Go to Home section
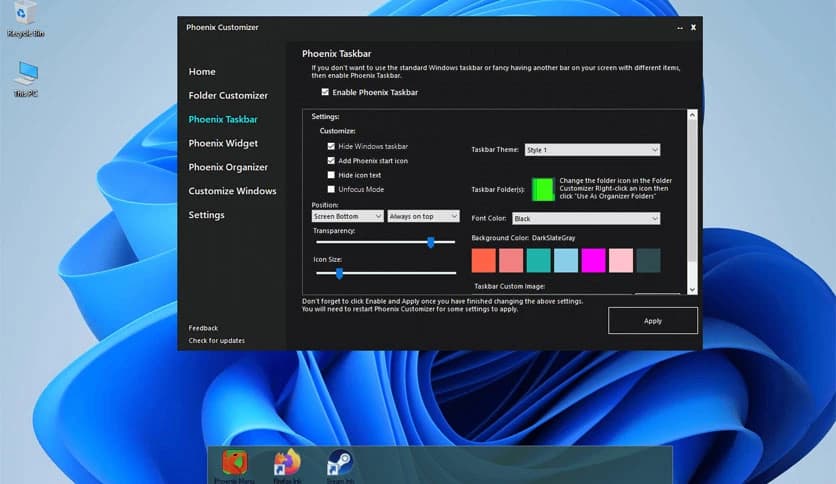The width and height of the screenshot is (836, 484). pyautogui.click(x=202, y=71)
